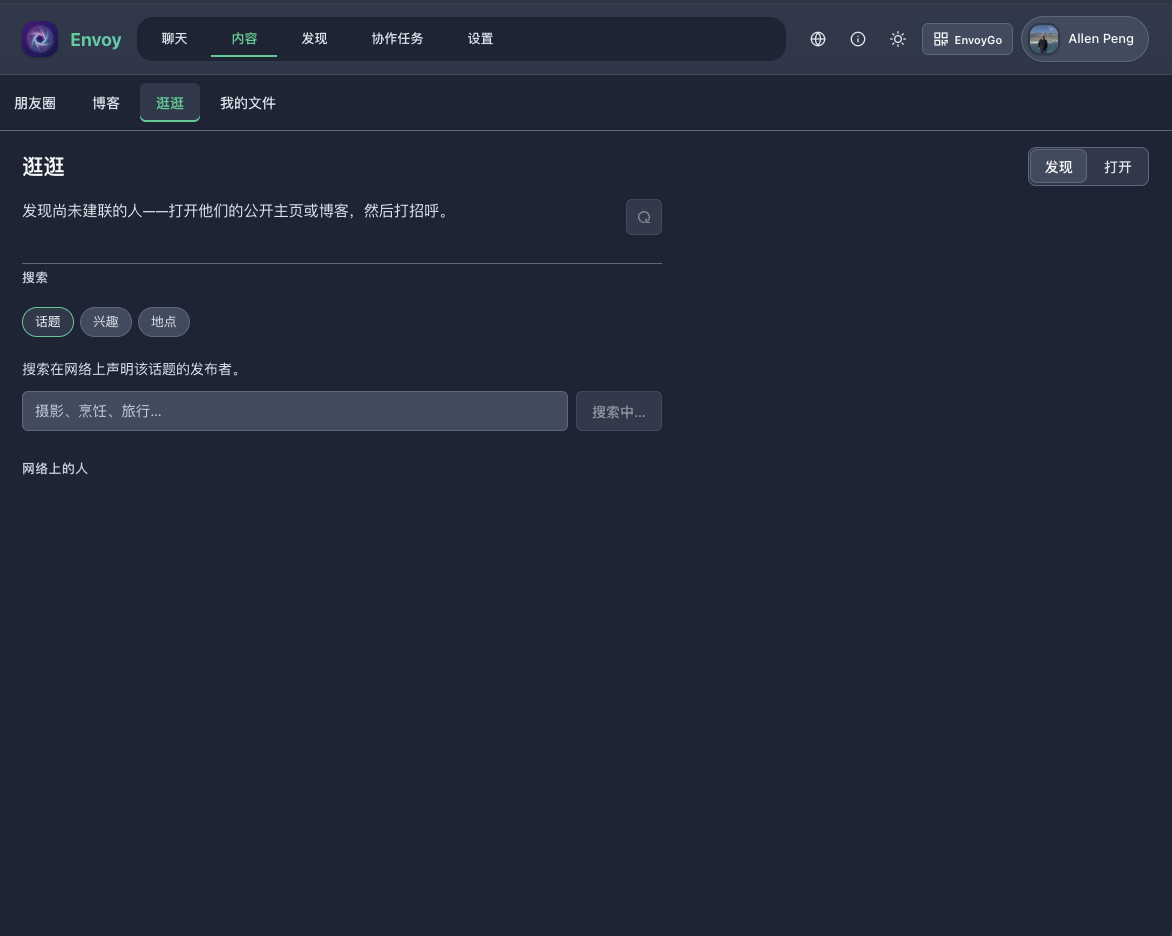Select the 逛逛 sub-tab
The height and width of the screenshot is (936, 1172).
click(x=170, y=103)
